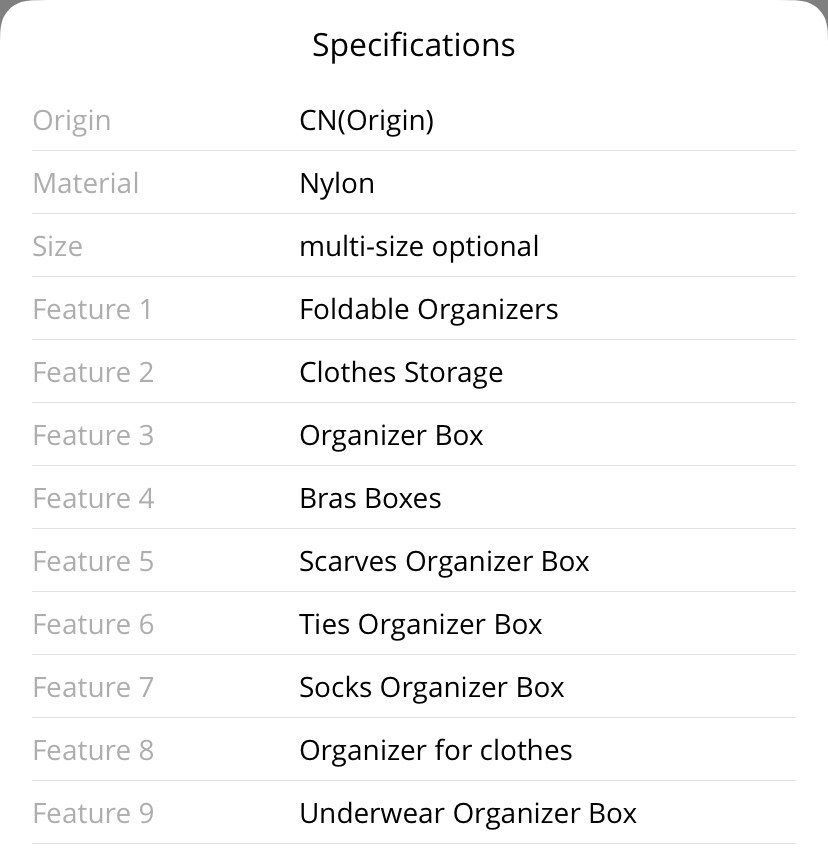Select the CN(Origin) value
Screen dimensions: 828x851
(x=367, y=120)
